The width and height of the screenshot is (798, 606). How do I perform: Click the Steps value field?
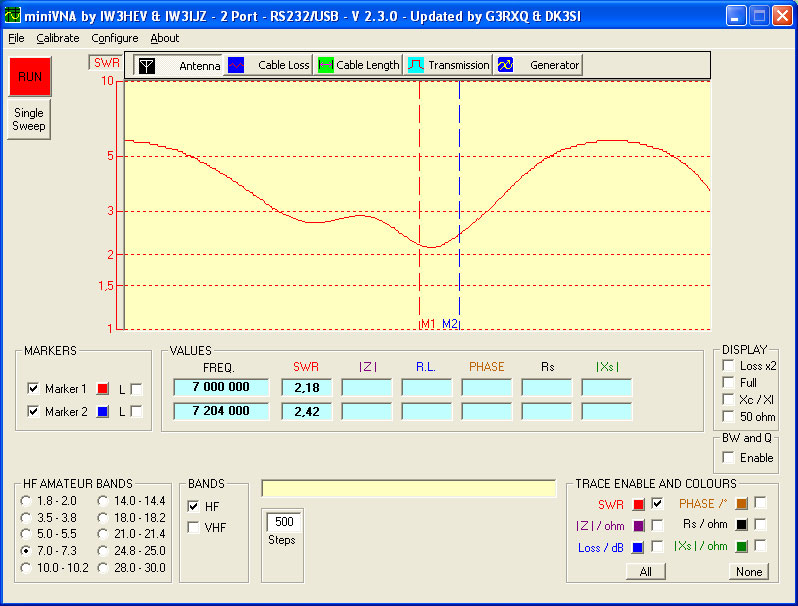pyautogui.click(x=284, y=522)
